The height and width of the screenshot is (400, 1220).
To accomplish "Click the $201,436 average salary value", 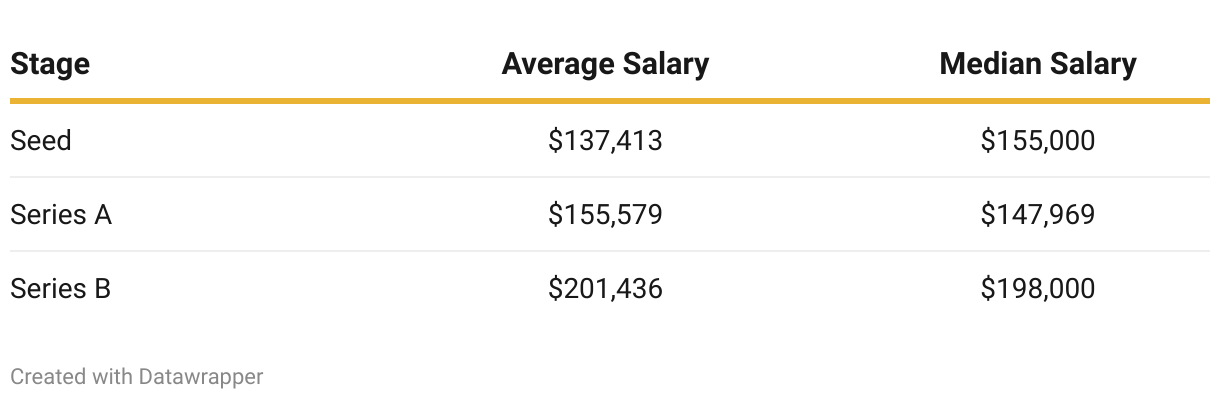I will [x=605, y=289].
